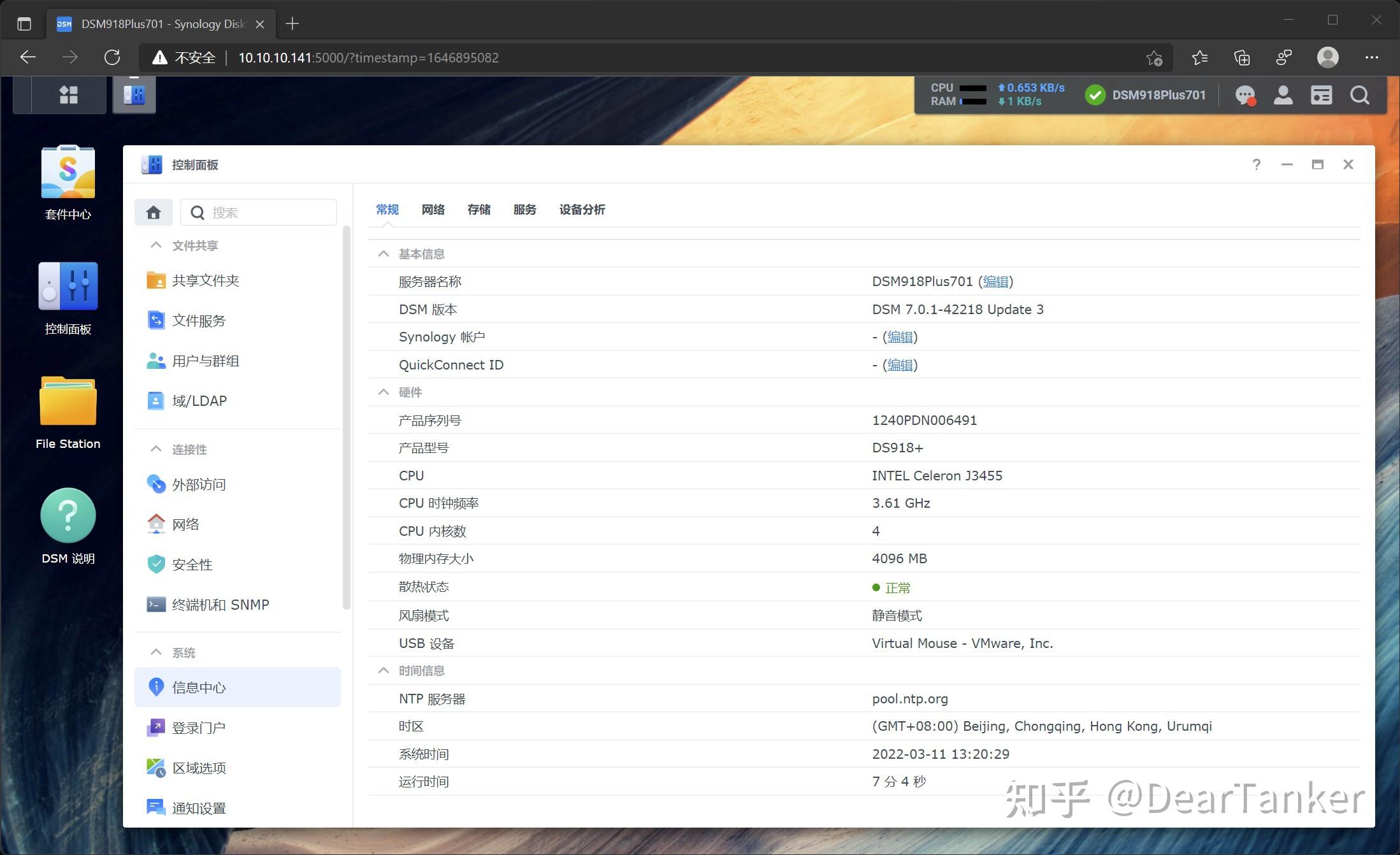The height and width of the screenshot is (855, 1400).
Task: Open browser favorites star list
Action: tap(1199, 58)
